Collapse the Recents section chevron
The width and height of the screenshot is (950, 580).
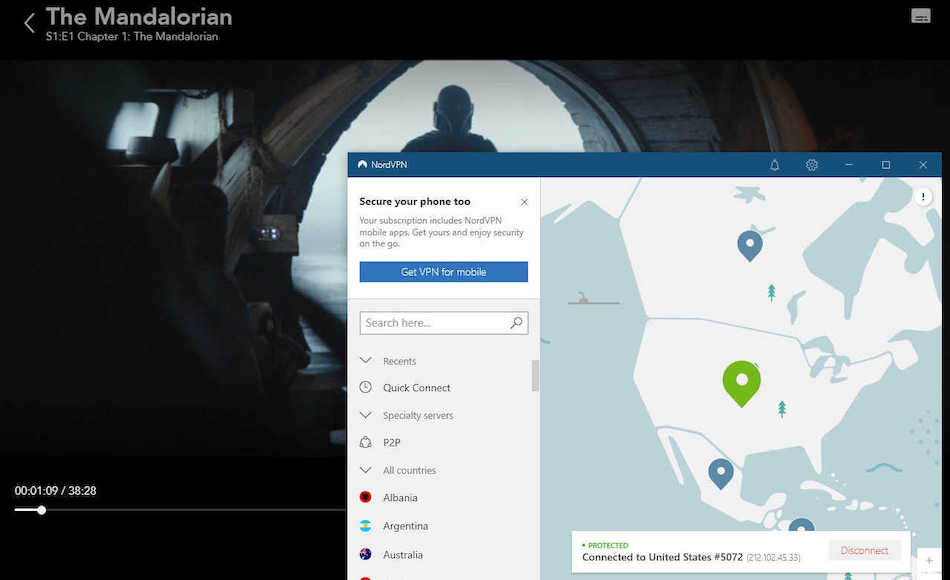(365, 361)
